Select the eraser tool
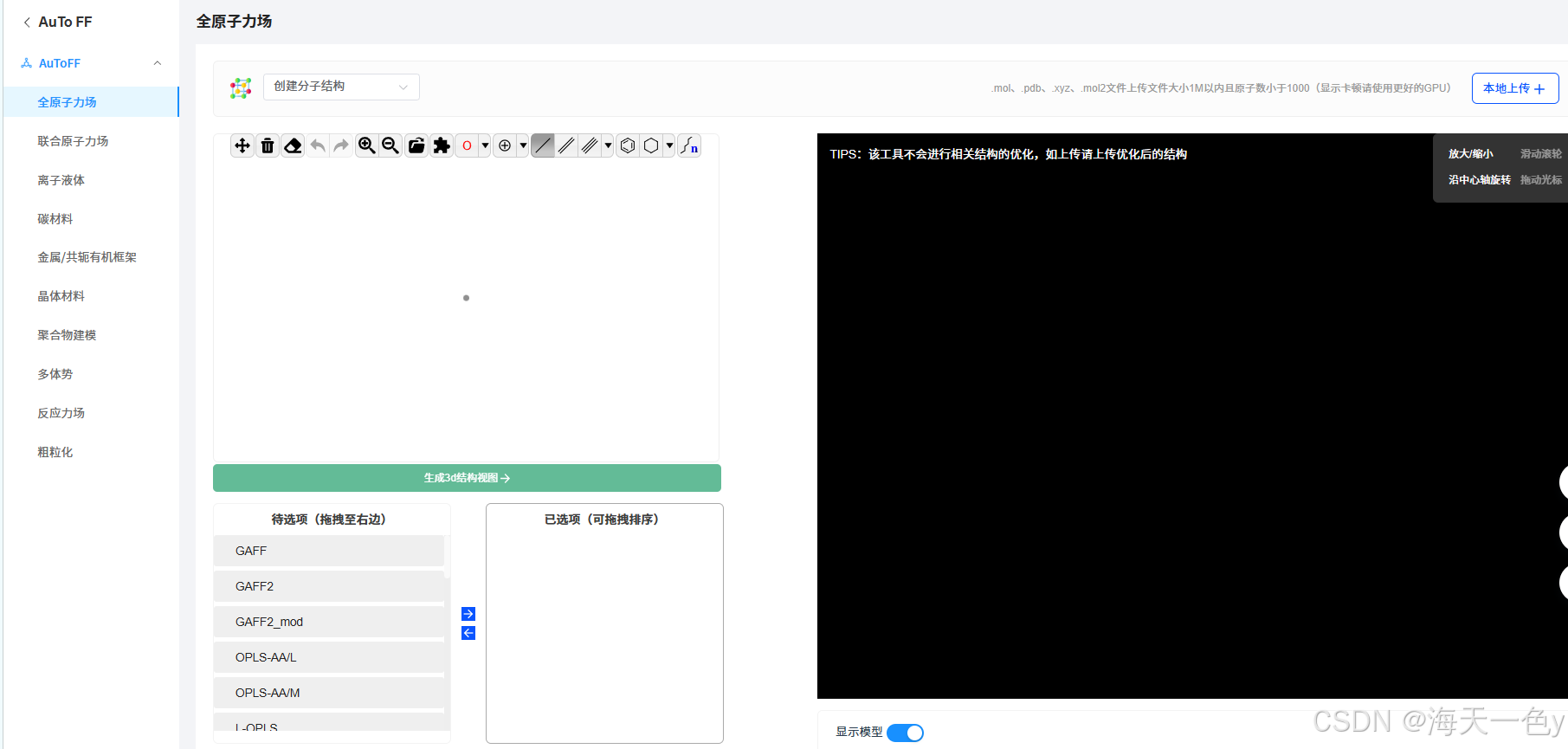Viewport: 1568px width, 749px height. tap(293, 145)
